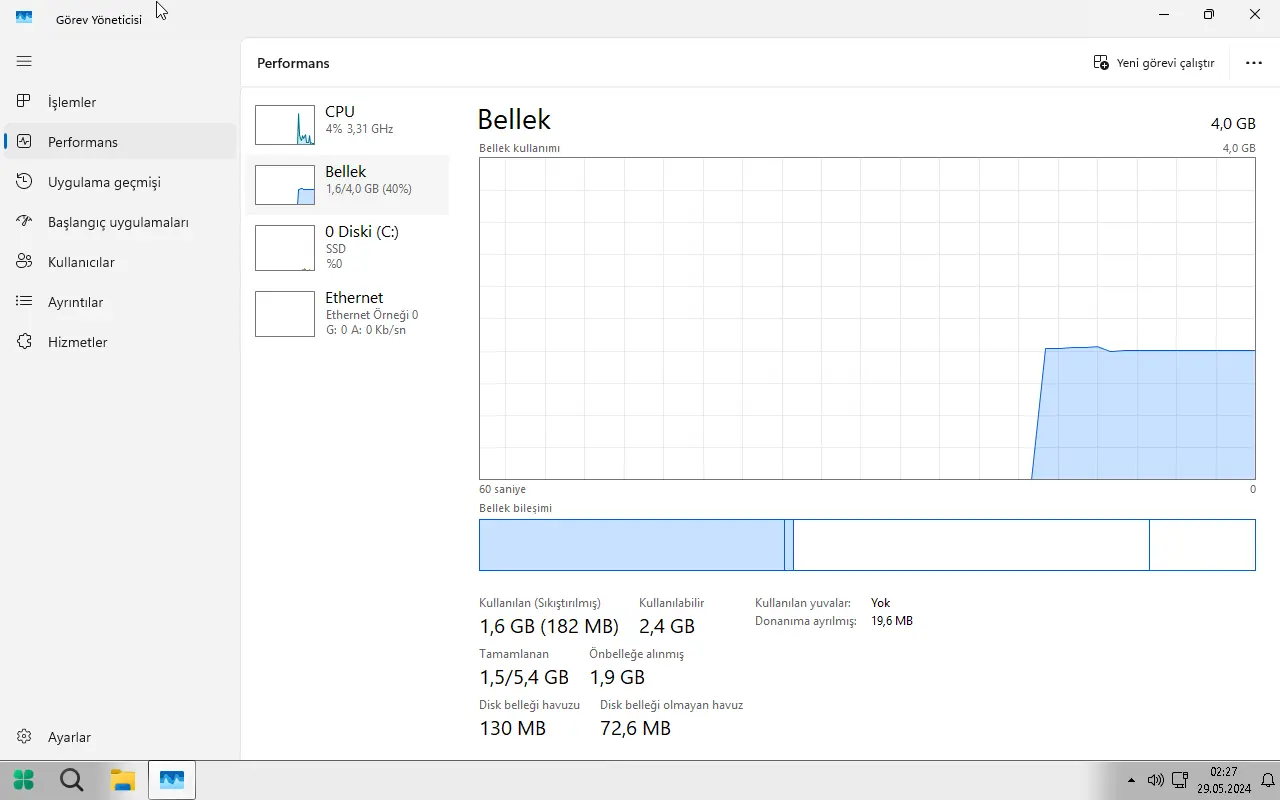Open Hizmetler services icon
1280x800 pixels.
pyautogui.click(x=24, y=342)
